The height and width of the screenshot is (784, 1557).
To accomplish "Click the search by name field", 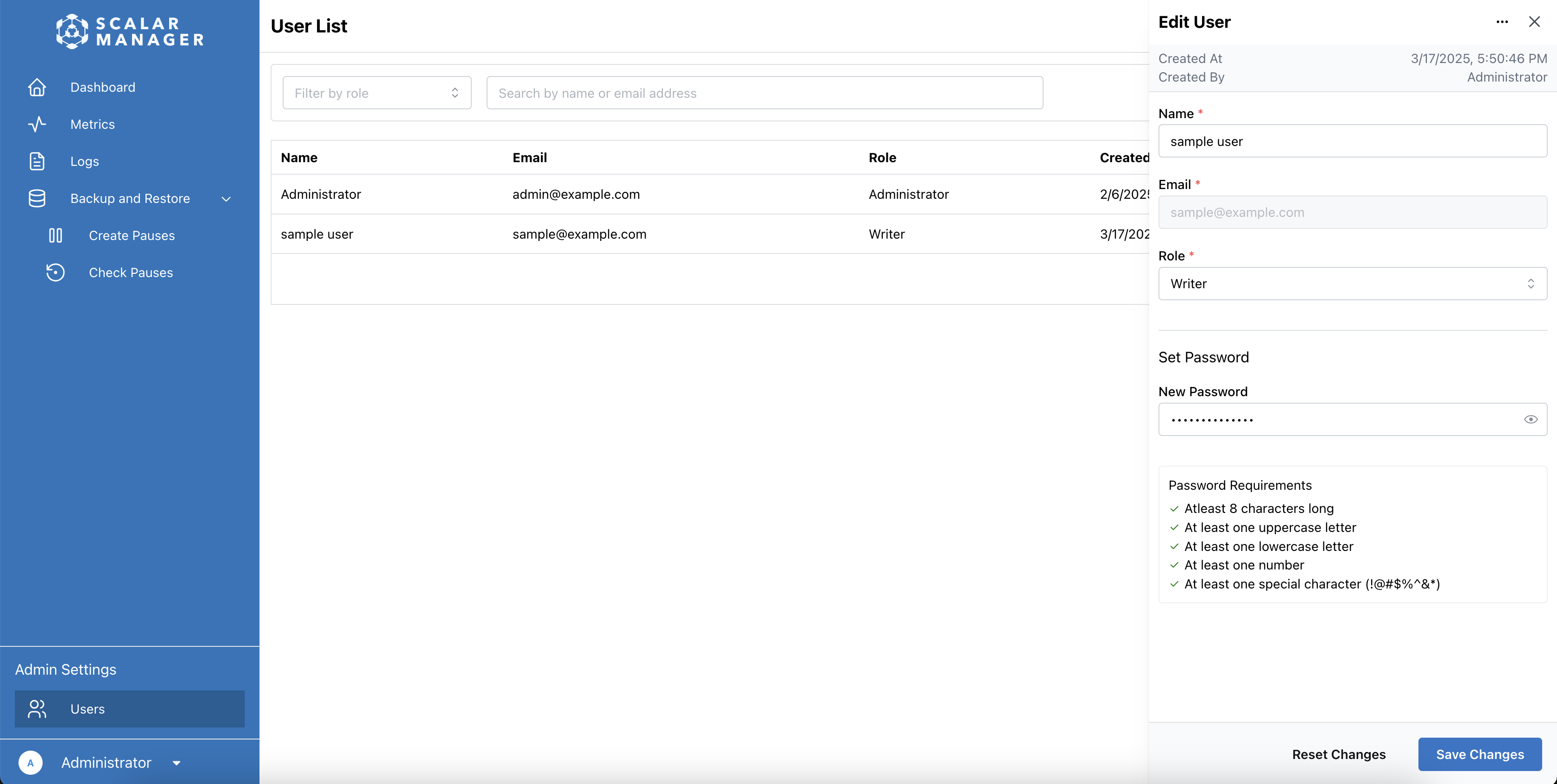I will [x=764, y=93].
